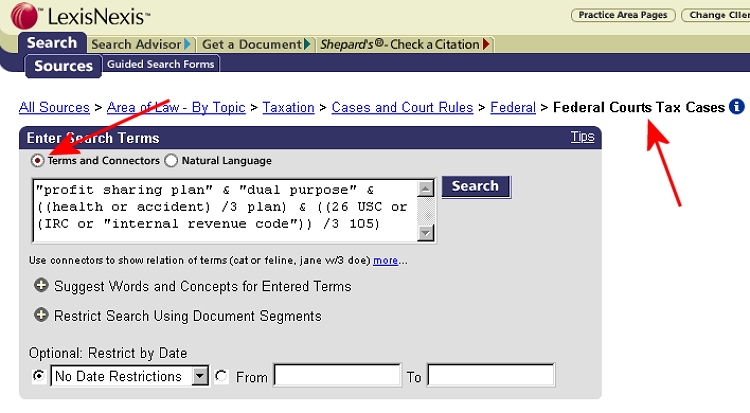Go to Federal breadcrumb link

[513, 107]
